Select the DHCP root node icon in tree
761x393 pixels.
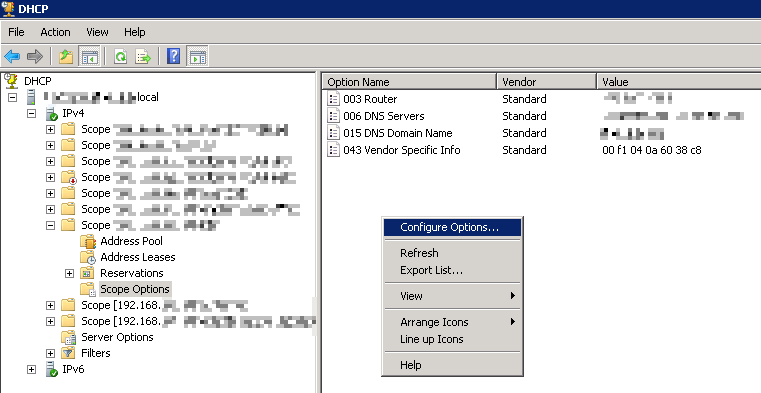click(11, 81)
